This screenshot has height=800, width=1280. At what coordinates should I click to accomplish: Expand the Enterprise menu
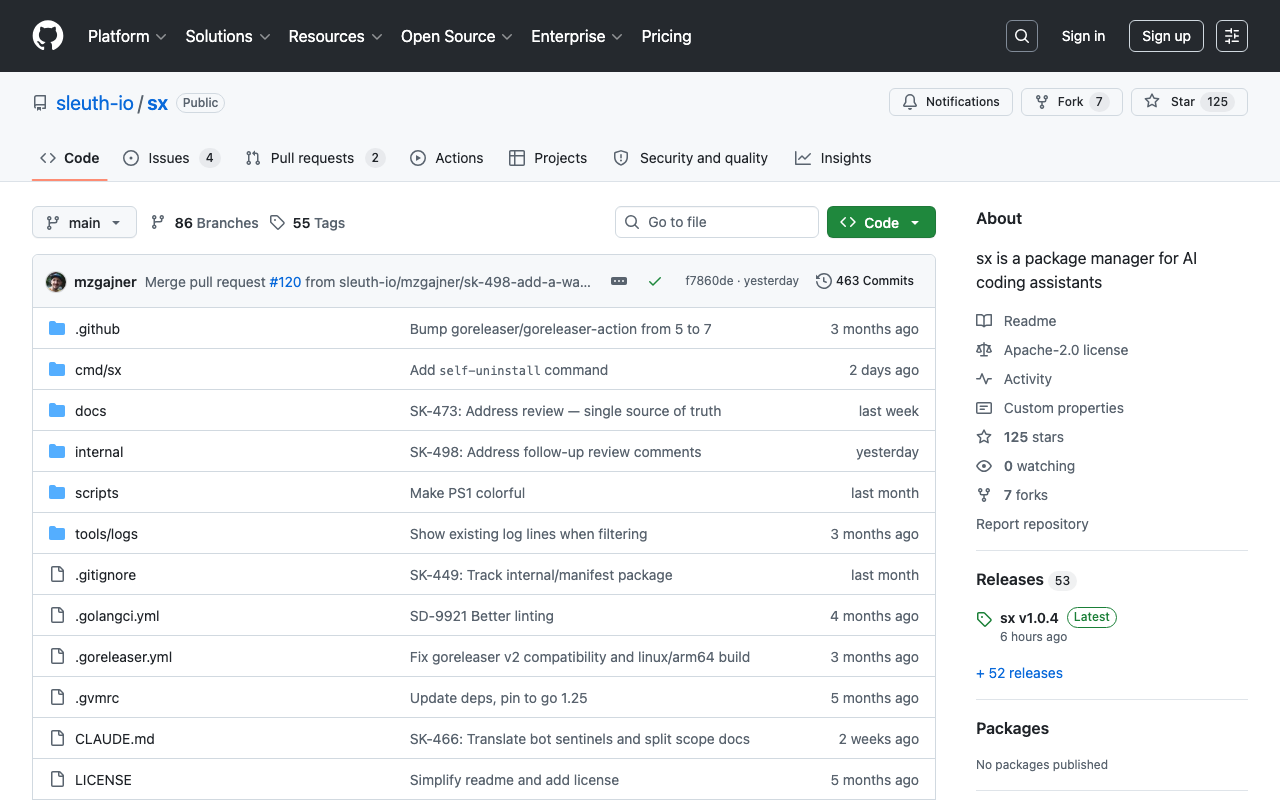(577, 36)
